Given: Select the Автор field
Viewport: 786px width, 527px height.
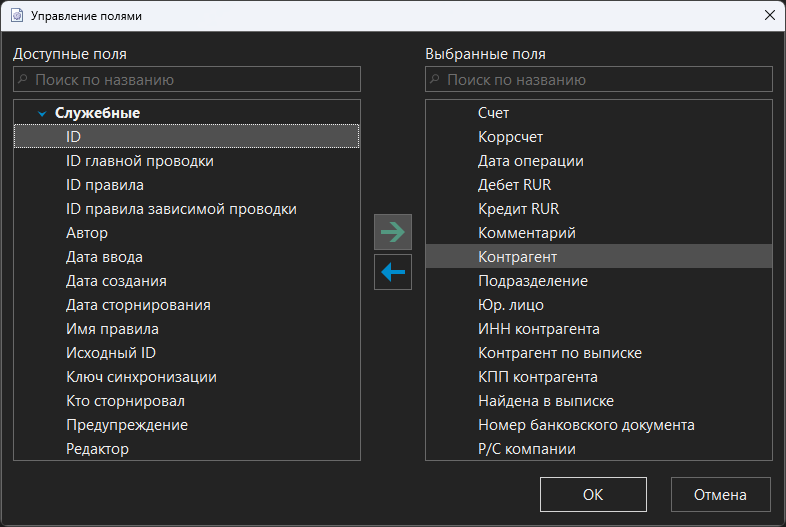Looking at the screenshot, I should coord(87,233).
